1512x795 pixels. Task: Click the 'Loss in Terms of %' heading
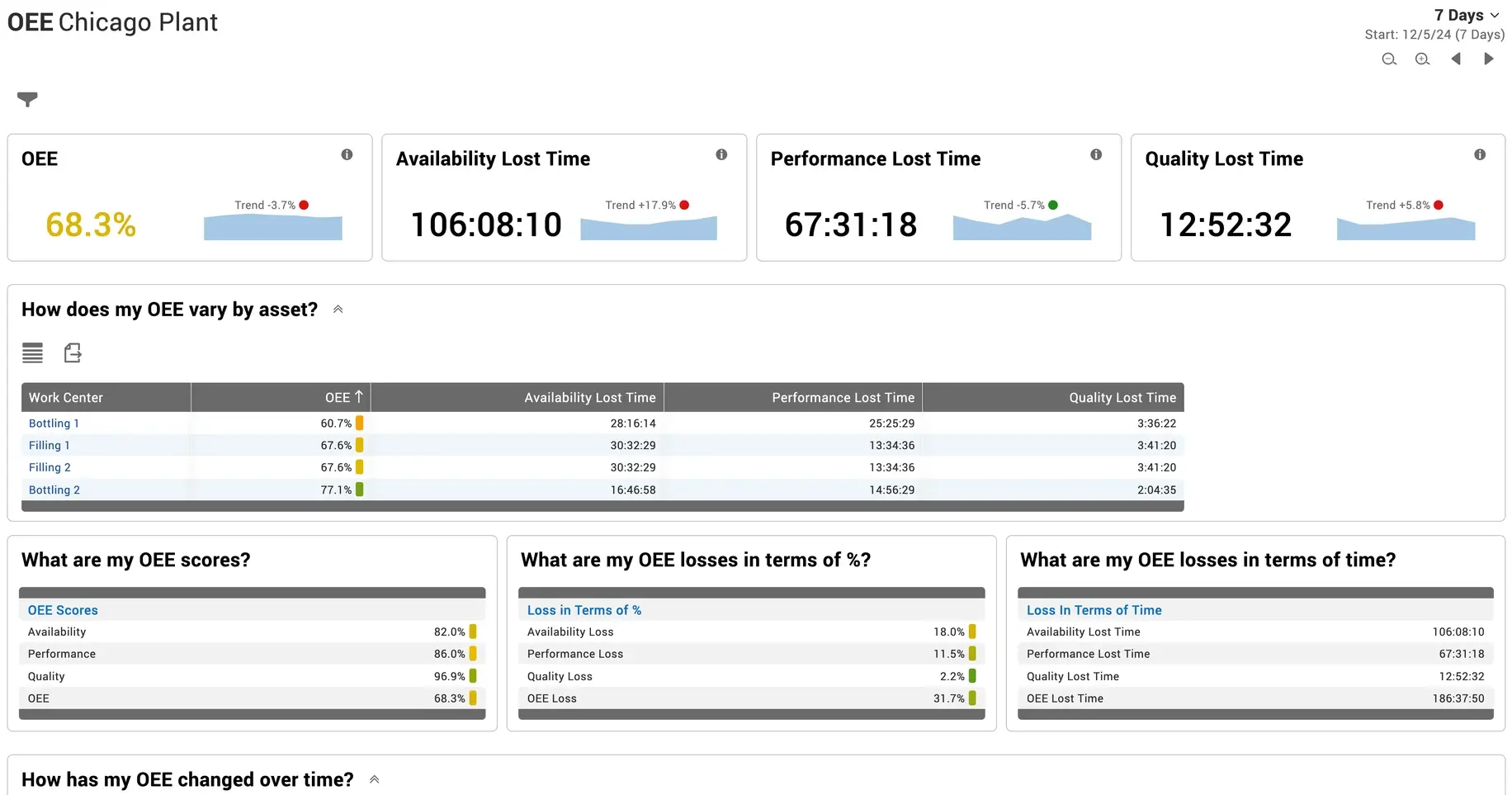click(584, 610)
